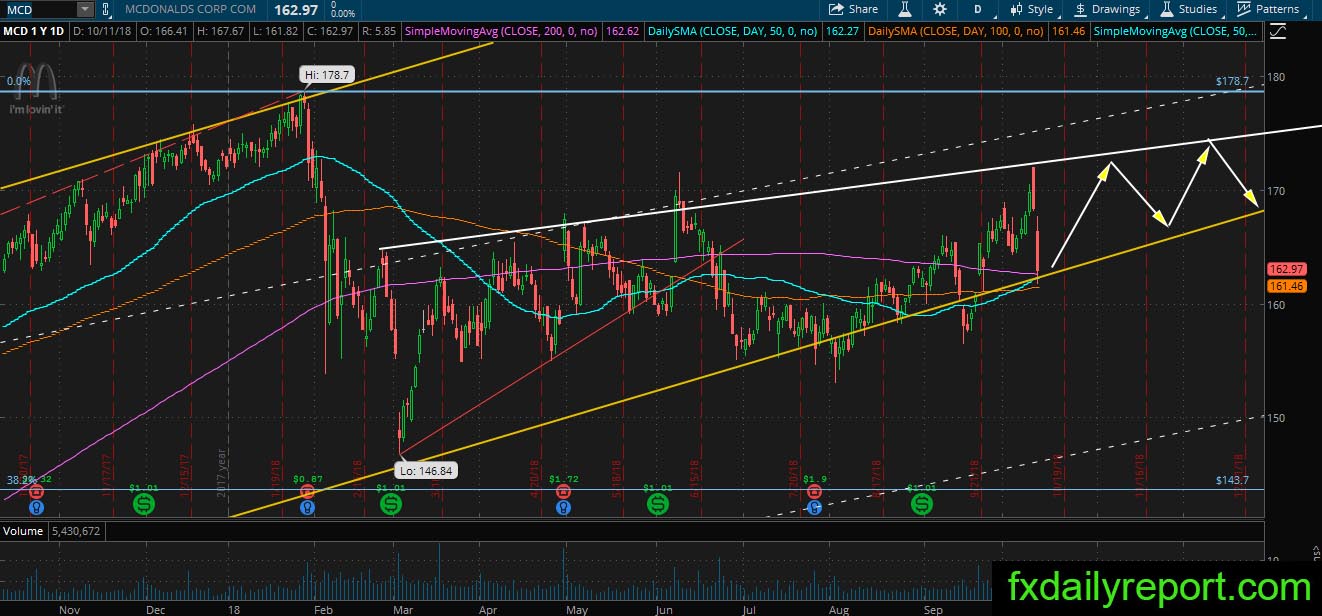
Task: Click the MCD symbol input field
Action: (37, 9)
